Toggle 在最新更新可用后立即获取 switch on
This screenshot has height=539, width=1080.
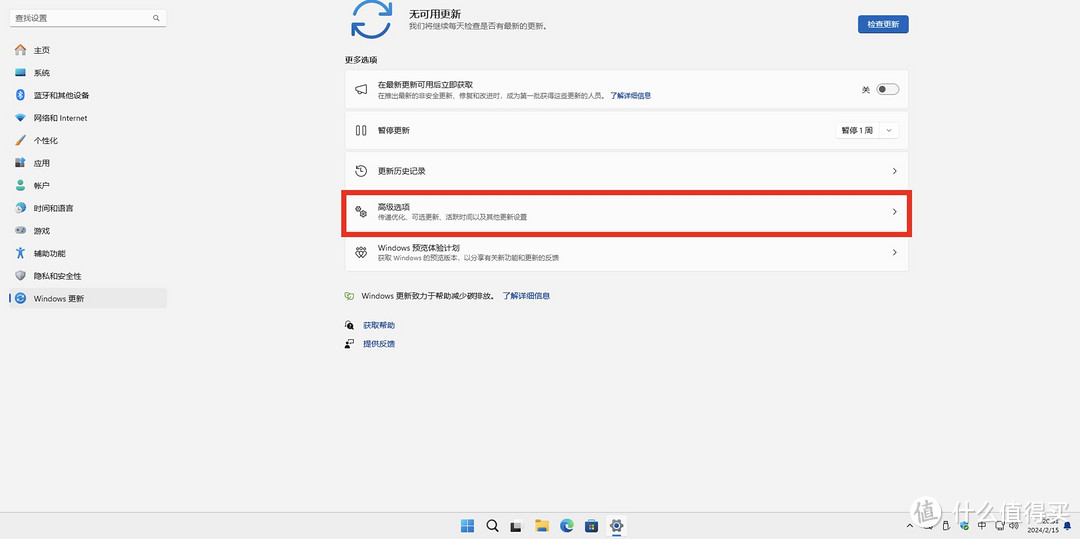[x=887, y=89]
